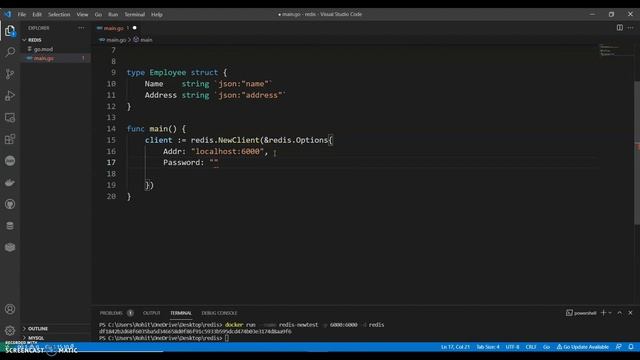Viewport: 640px width, 360px height.
Task: Click Ln 17, Col 21 status item
Action: point(455,347)
